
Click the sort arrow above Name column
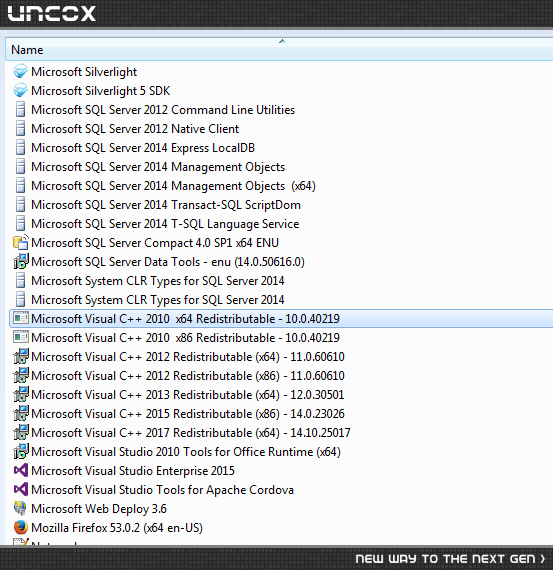(282, 41)
